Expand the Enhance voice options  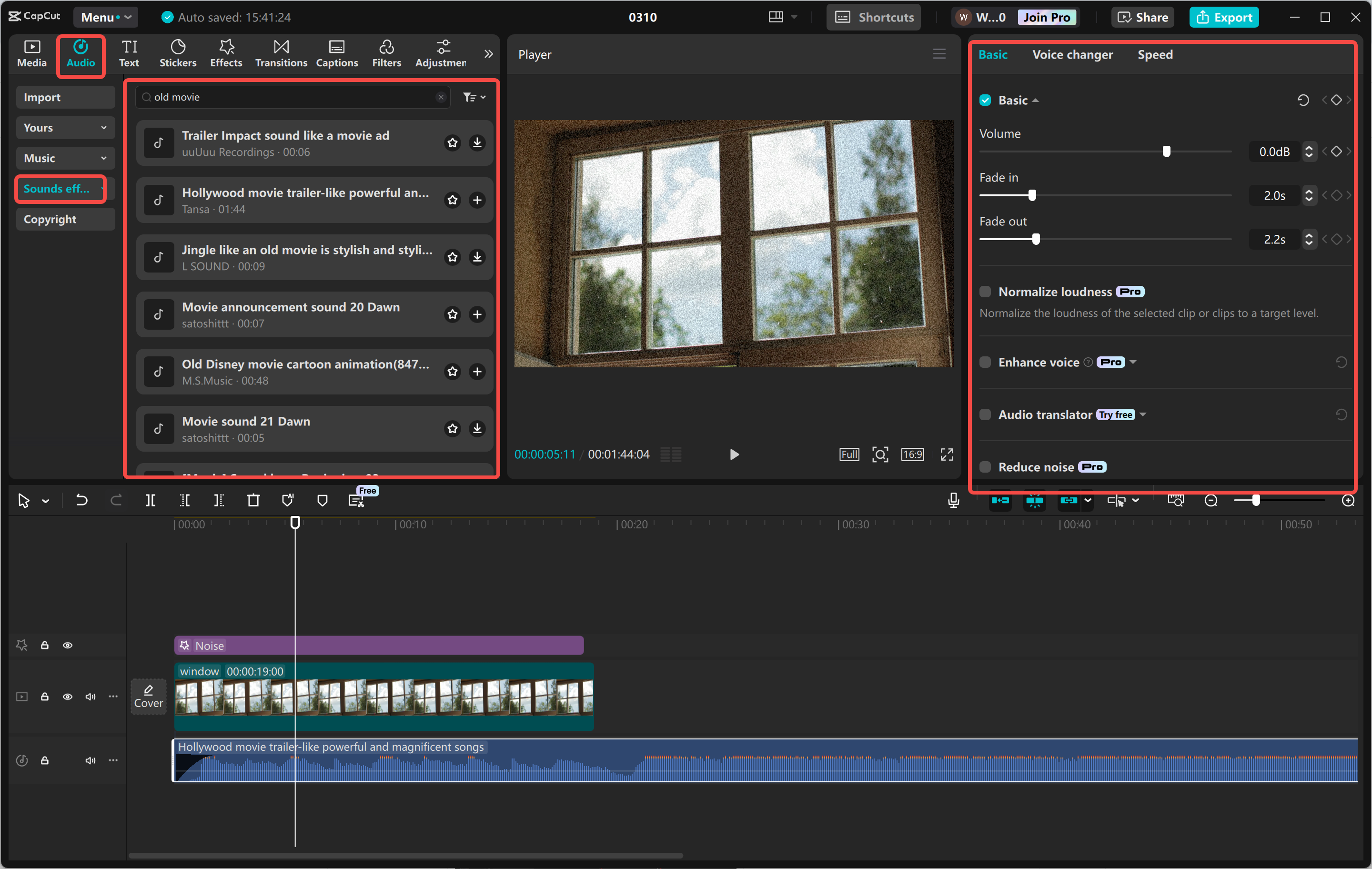(x=1134, y=362)
